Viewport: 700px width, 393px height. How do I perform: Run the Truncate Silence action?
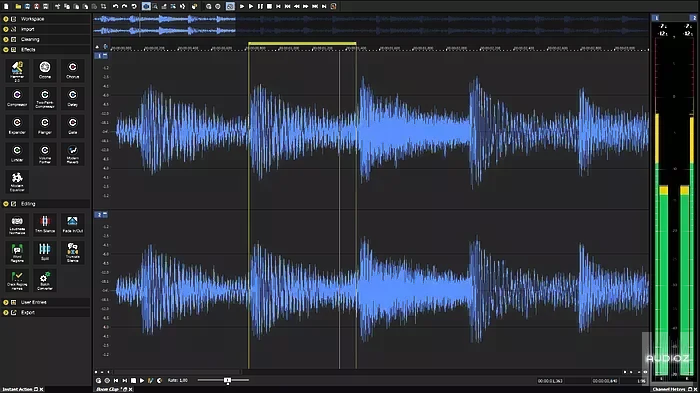pos(72,252)
